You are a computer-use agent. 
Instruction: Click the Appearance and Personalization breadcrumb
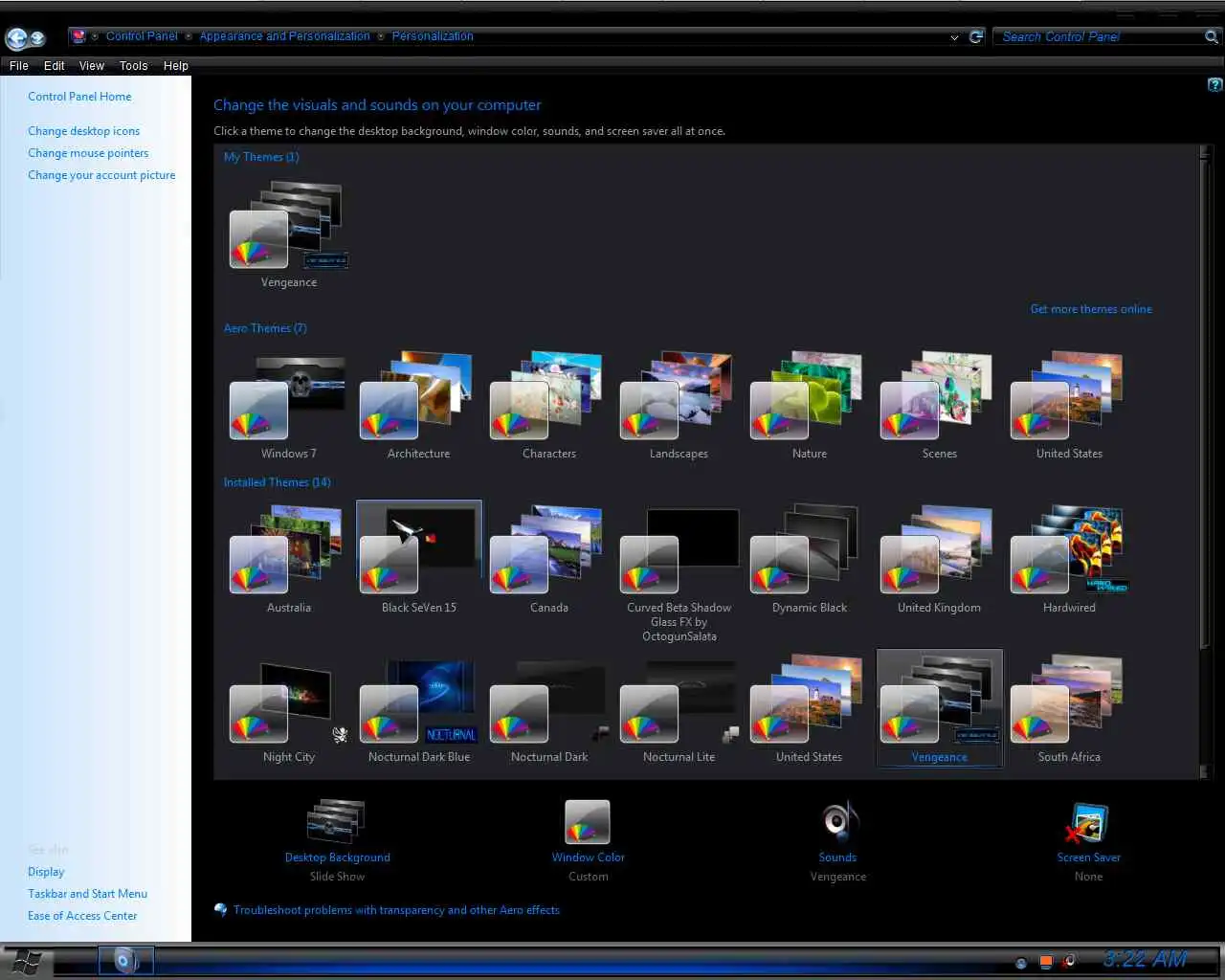pos(284,36)
